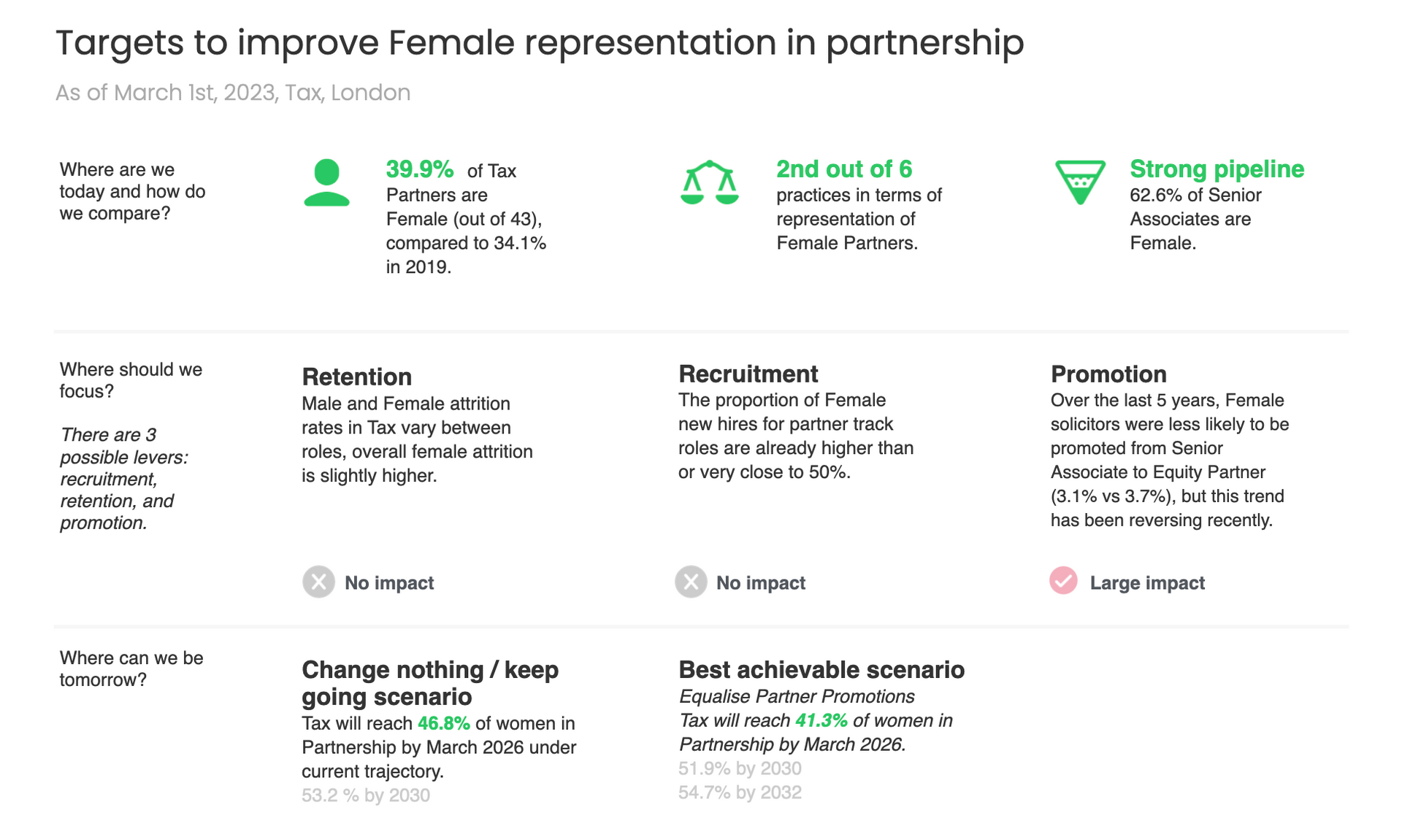Select the Promotion heading

(x=1108, y=374)
